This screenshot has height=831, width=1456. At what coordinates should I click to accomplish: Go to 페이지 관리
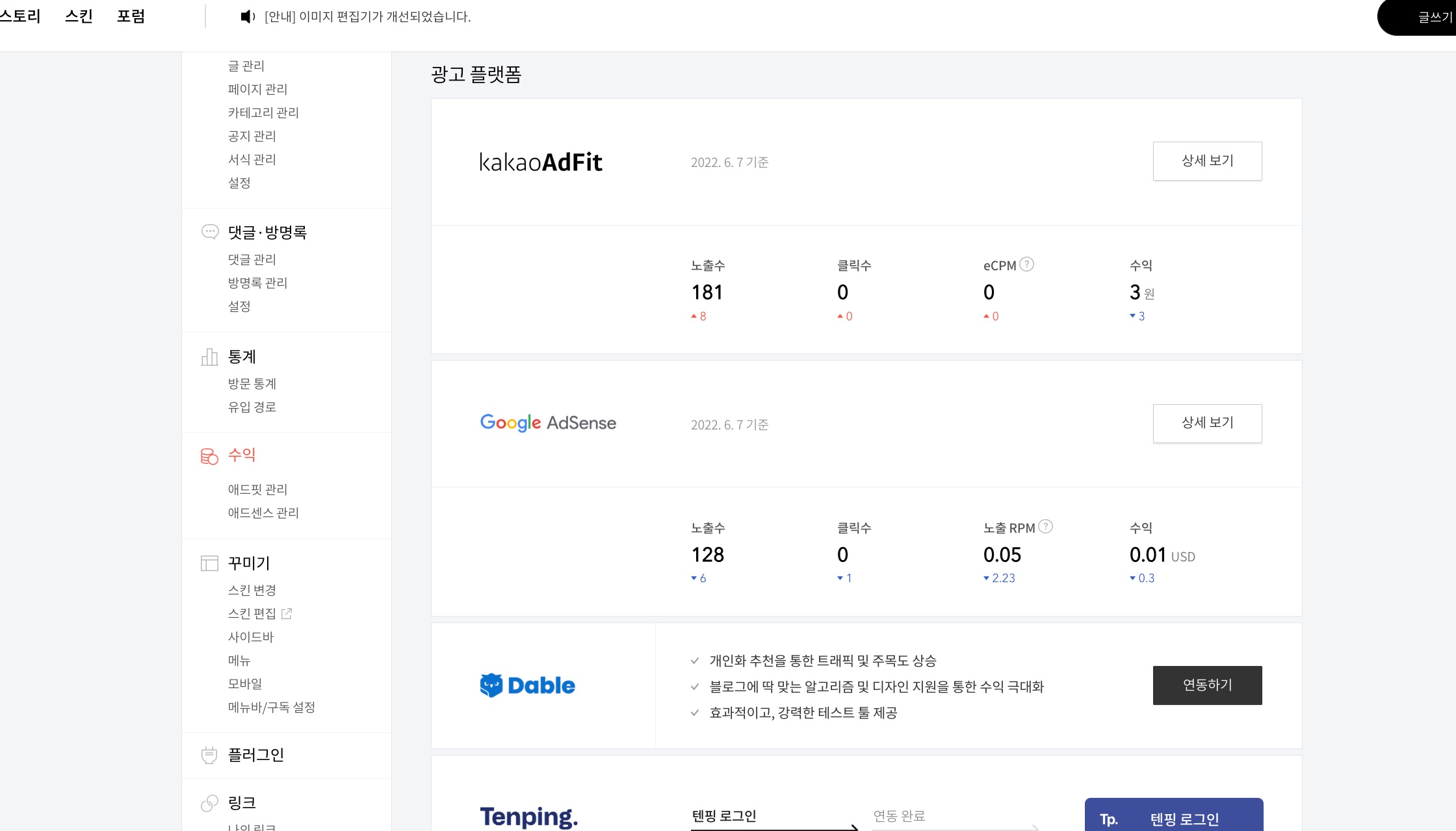[x=257, y=89]
